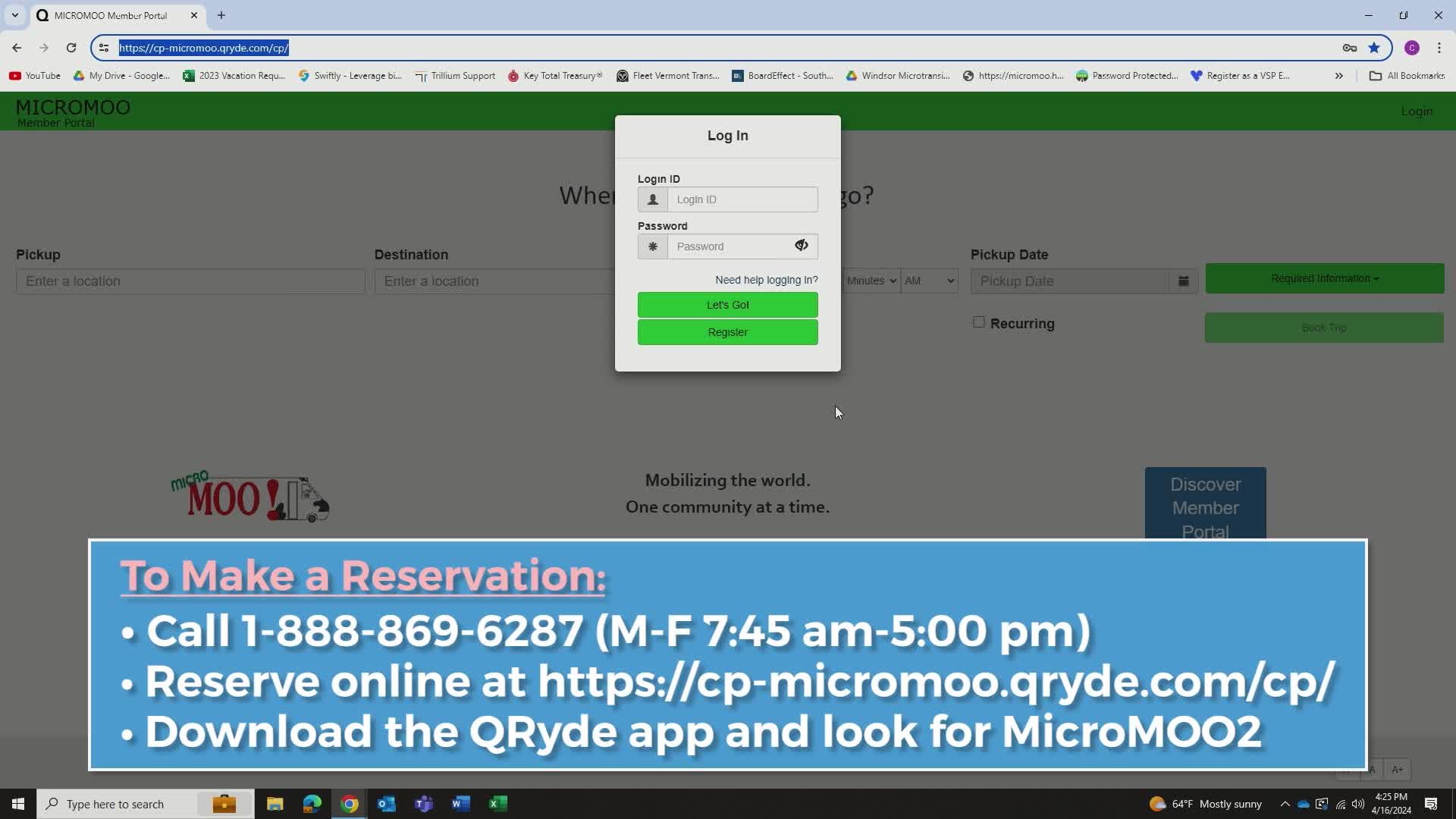1456x819 pixels.
Task: Open Microsoft Edge from the taskbar
Action: (312, 804)
